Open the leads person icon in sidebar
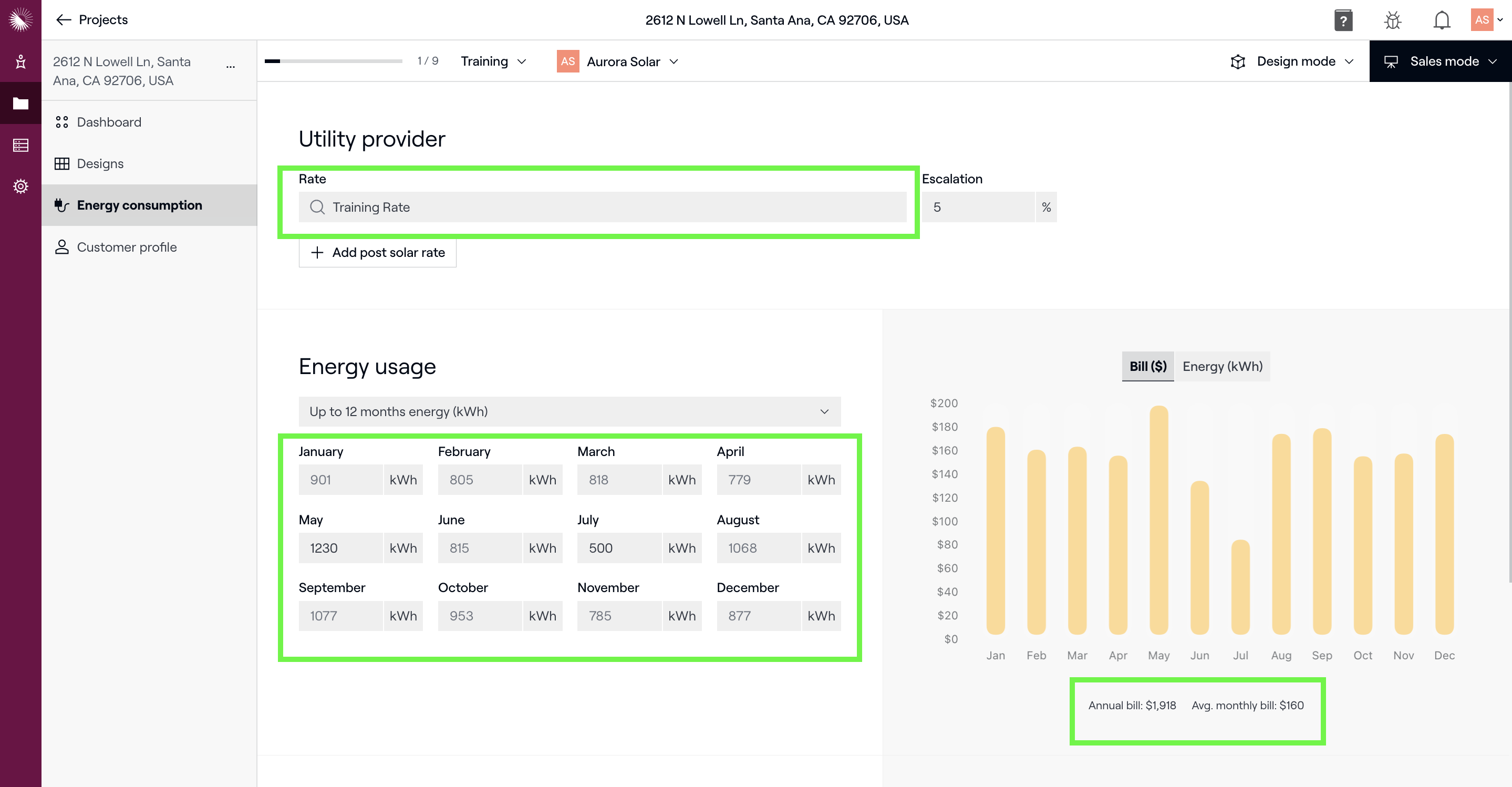 coord(20,61)
